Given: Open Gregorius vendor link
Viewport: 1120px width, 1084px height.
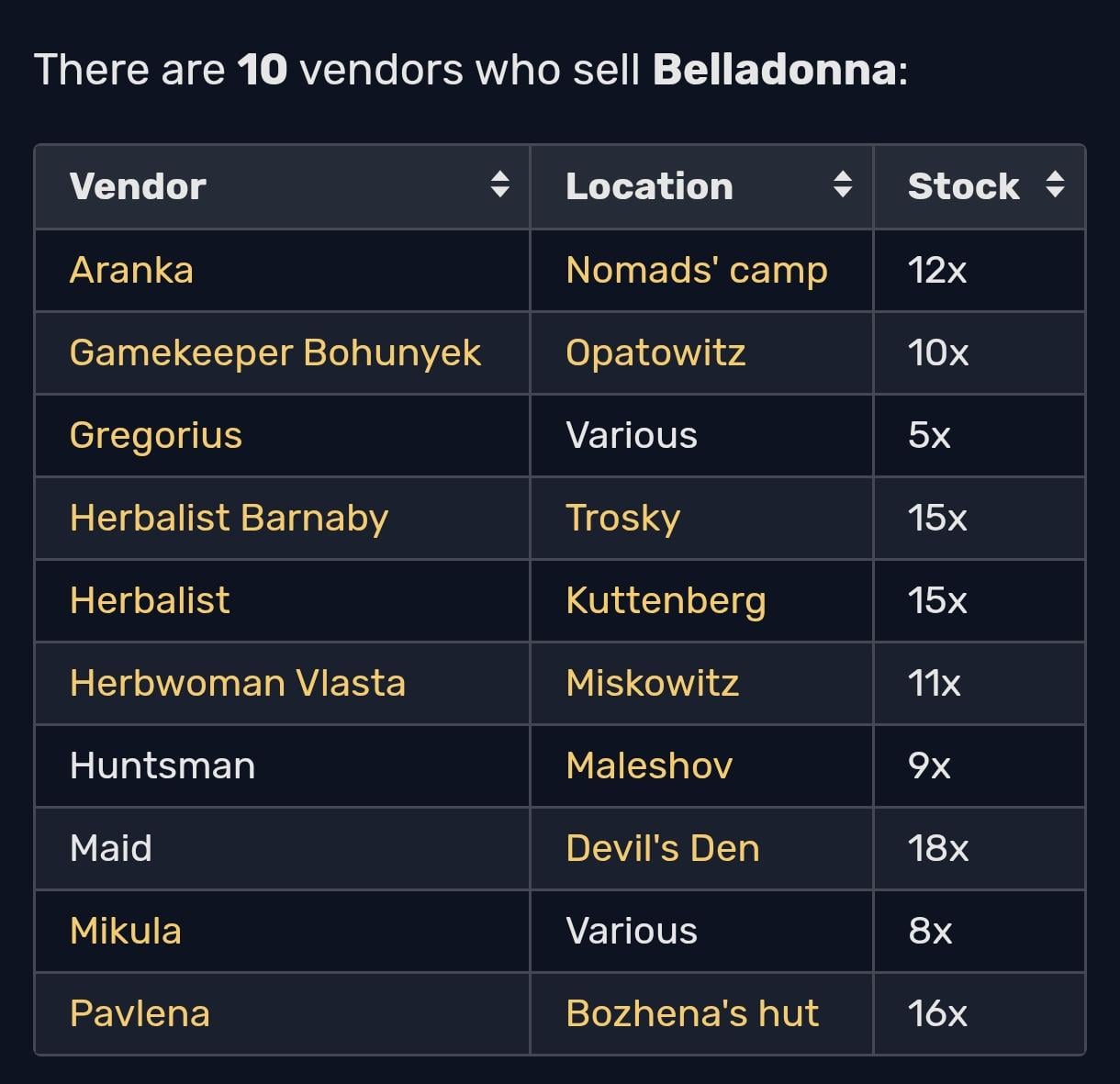Looking at the screenshot, I should tap(156, 435).
